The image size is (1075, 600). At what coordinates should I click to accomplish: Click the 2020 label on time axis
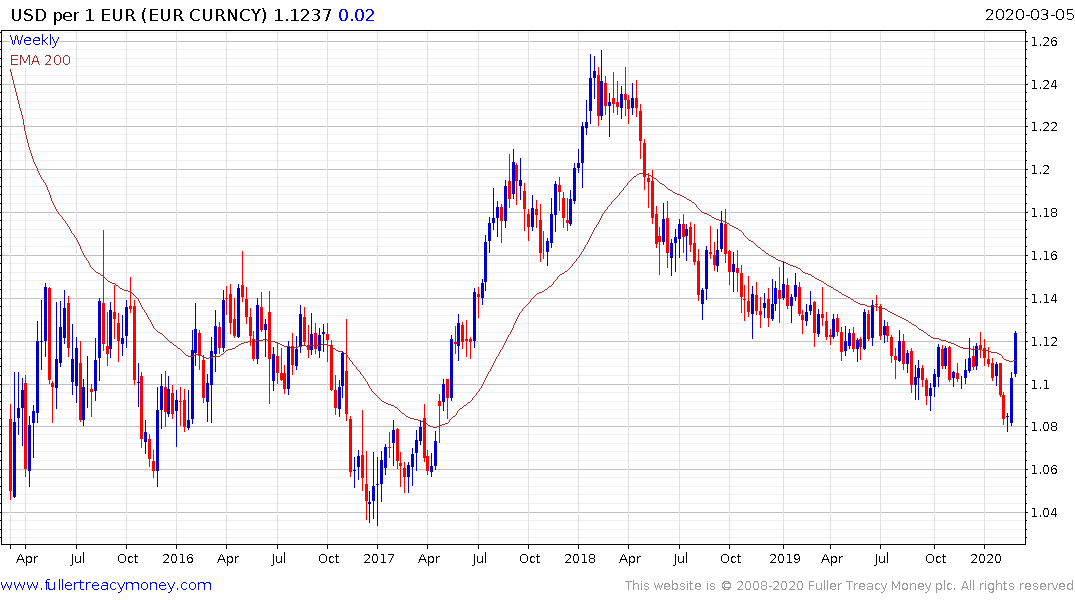(x=986, y=559)
